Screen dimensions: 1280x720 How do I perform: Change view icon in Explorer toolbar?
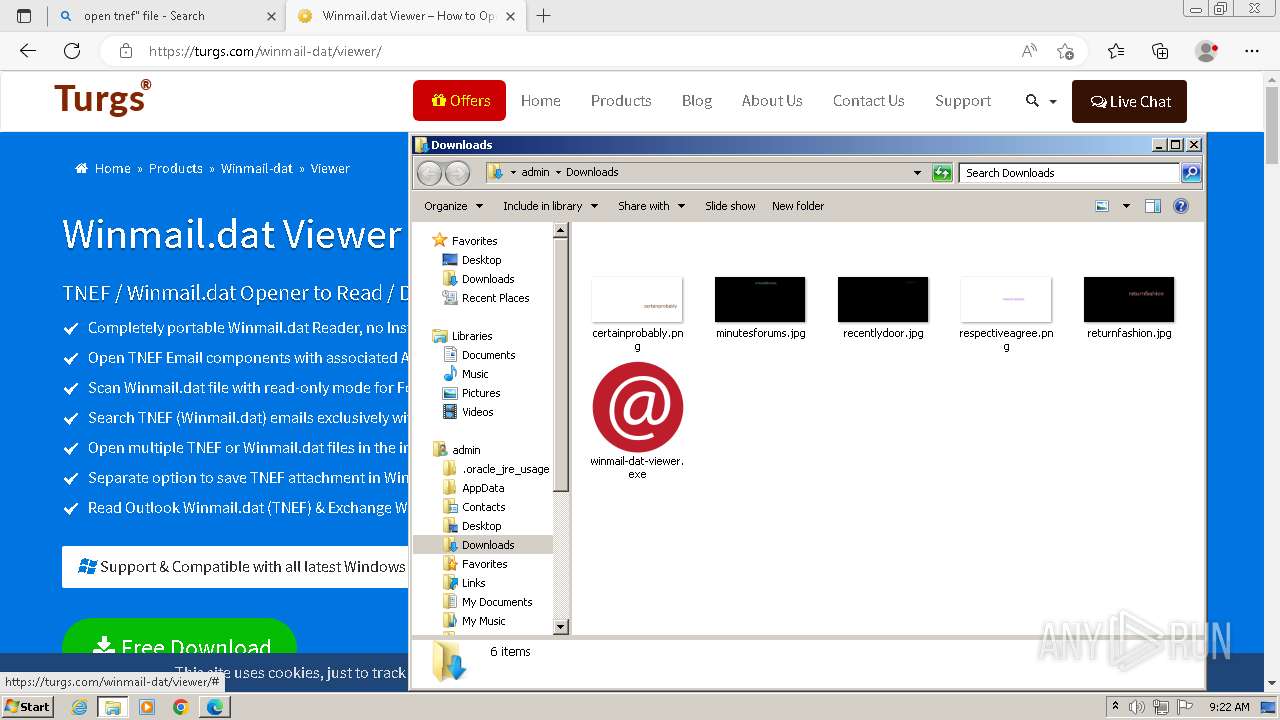[1102, 206]
